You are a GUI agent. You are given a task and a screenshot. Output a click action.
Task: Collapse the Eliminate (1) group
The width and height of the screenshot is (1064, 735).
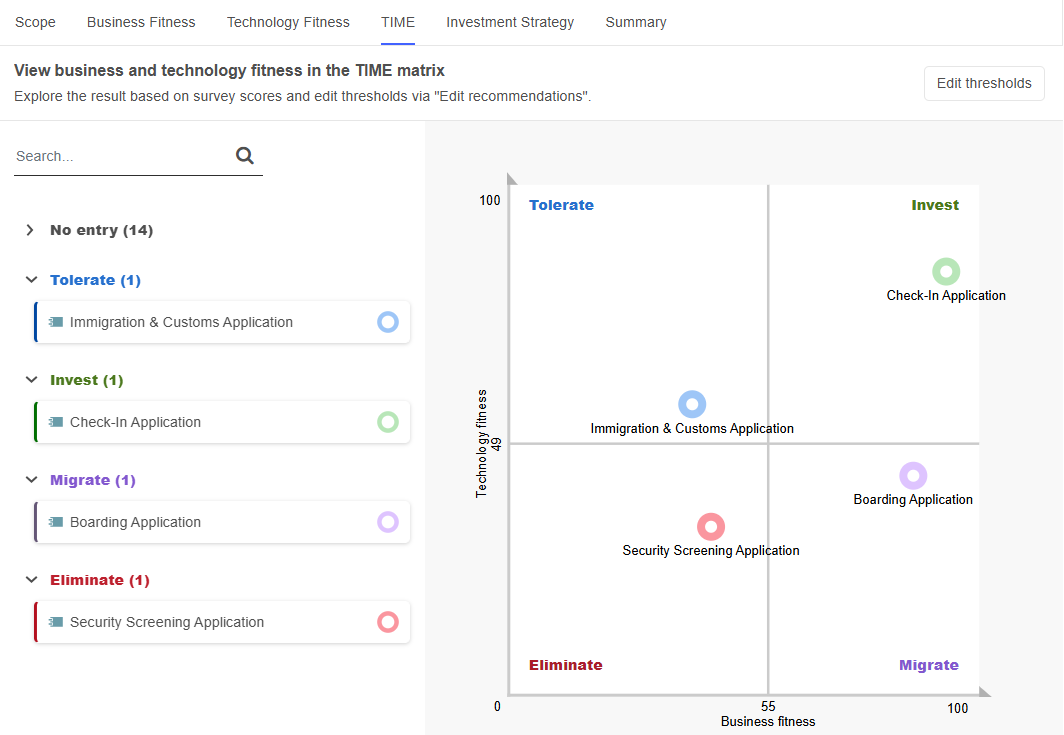point(30,580)
